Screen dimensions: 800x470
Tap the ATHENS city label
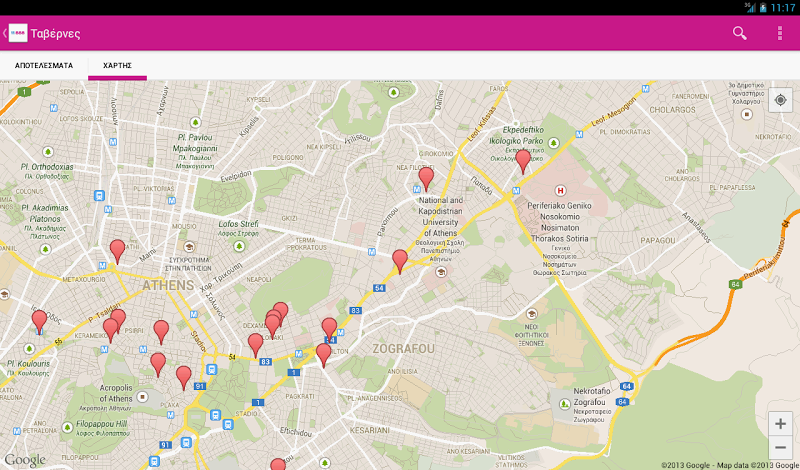point(168,285)
